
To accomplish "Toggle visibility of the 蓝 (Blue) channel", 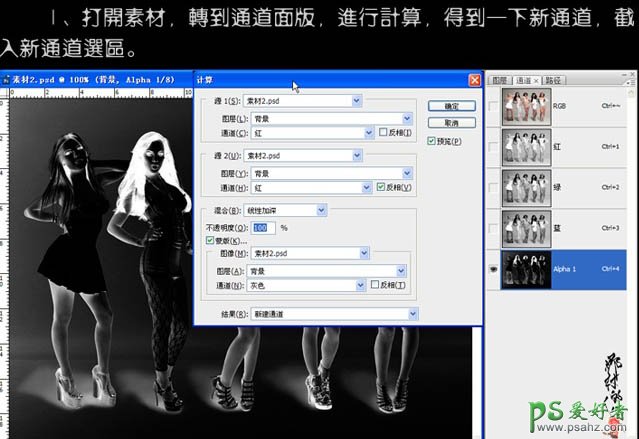I will point(493,228).
